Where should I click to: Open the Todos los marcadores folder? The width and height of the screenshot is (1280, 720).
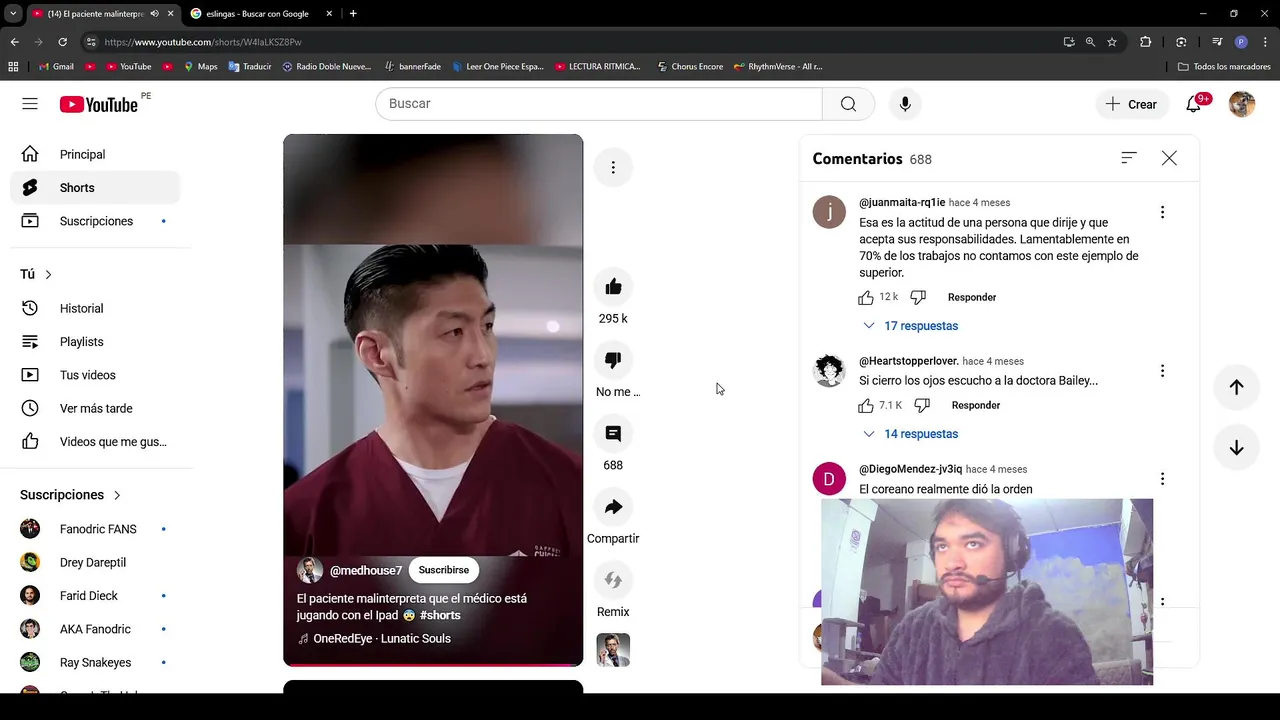coord(1224,66)
